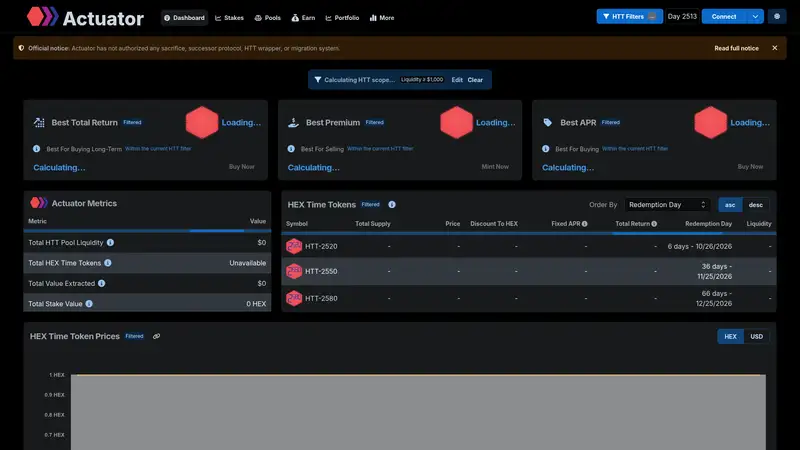This screenshot has height=450, width=800.
Task: Click the 0 HEX Total Stake Value
Action: coord(256,304)
